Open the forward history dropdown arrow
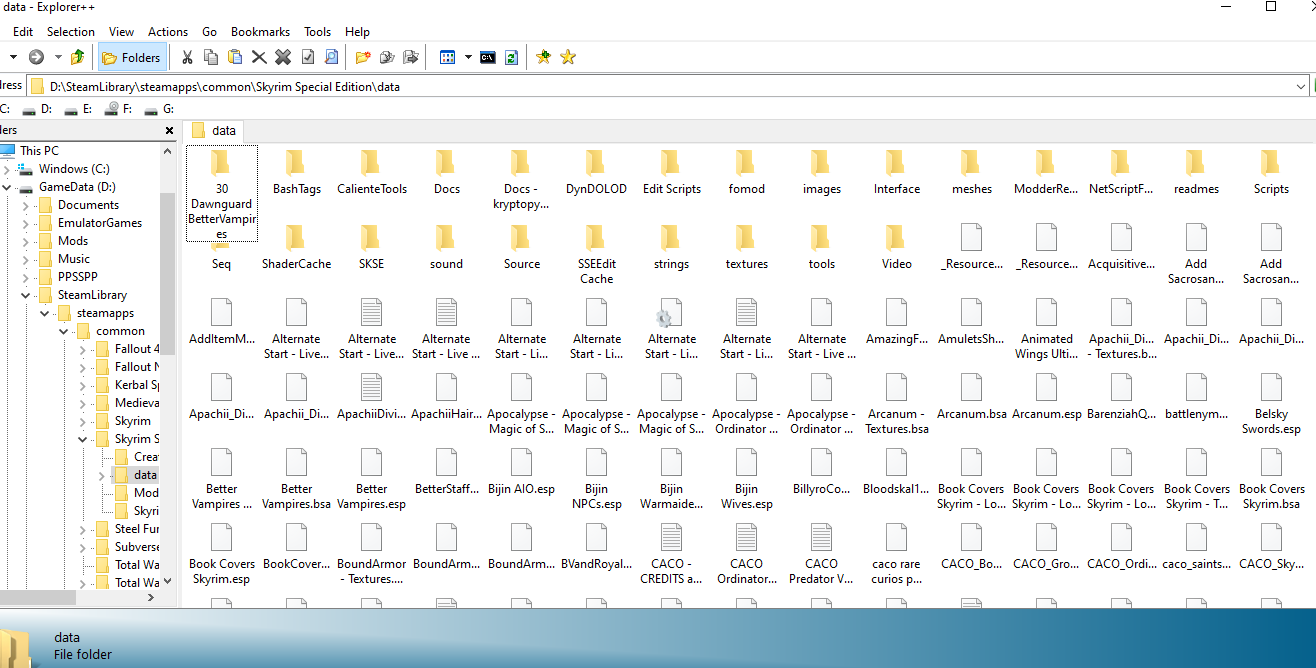 click(x=57, y=57)
